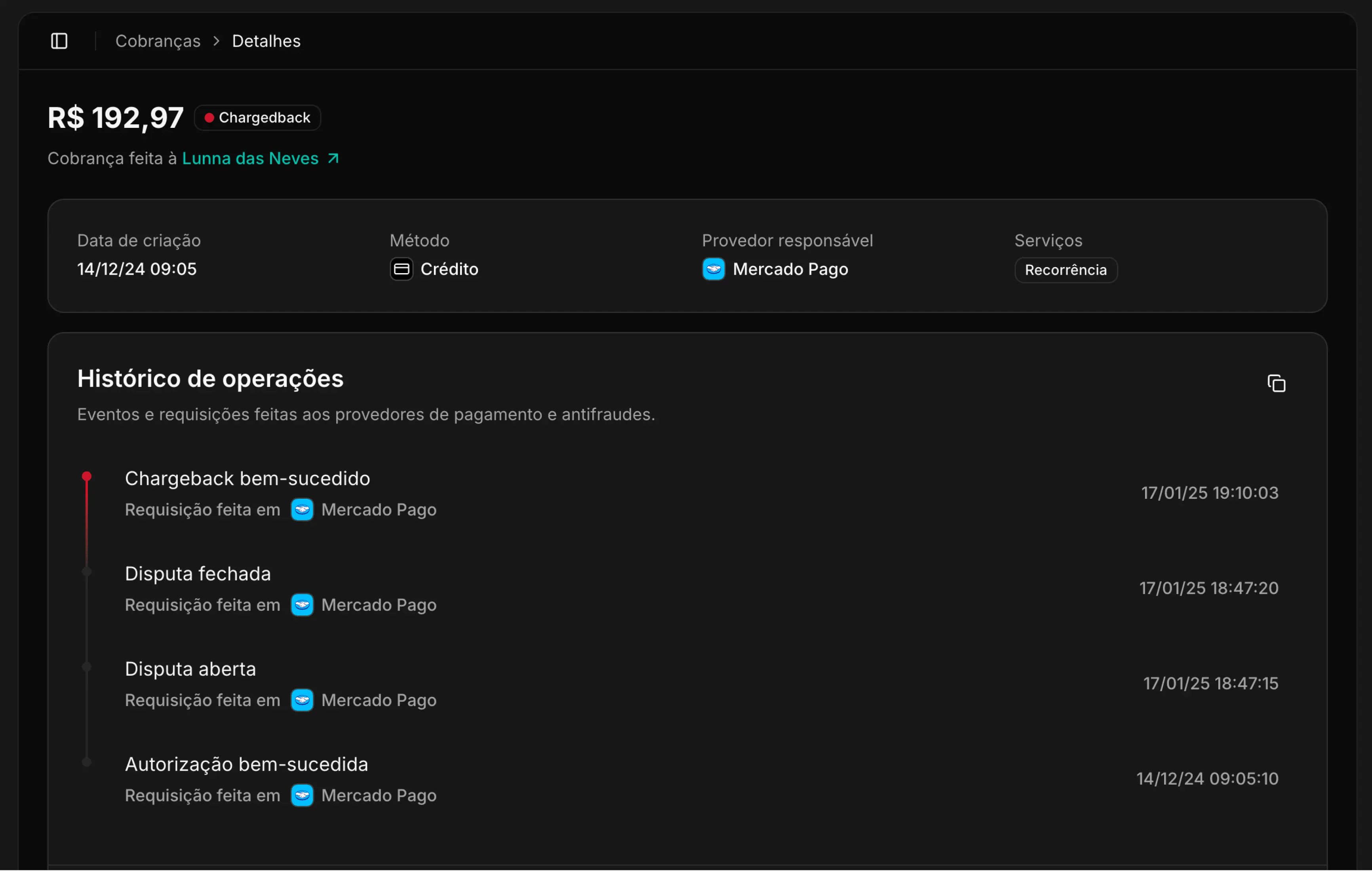Viewport: 1372px width, 874px height.
Task: Click the 'Disputa fechada' event title
Action: [x=198, y=574]
